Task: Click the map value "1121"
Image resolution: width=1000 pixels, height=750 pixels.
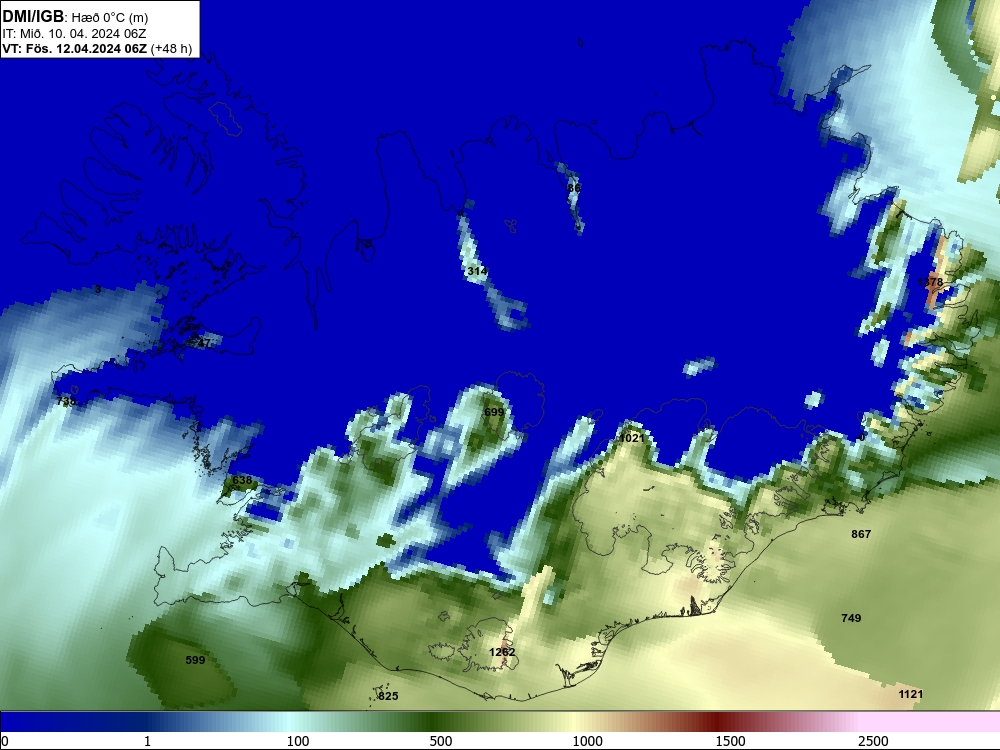Action: pyautogui.click(x=911, y=694)
